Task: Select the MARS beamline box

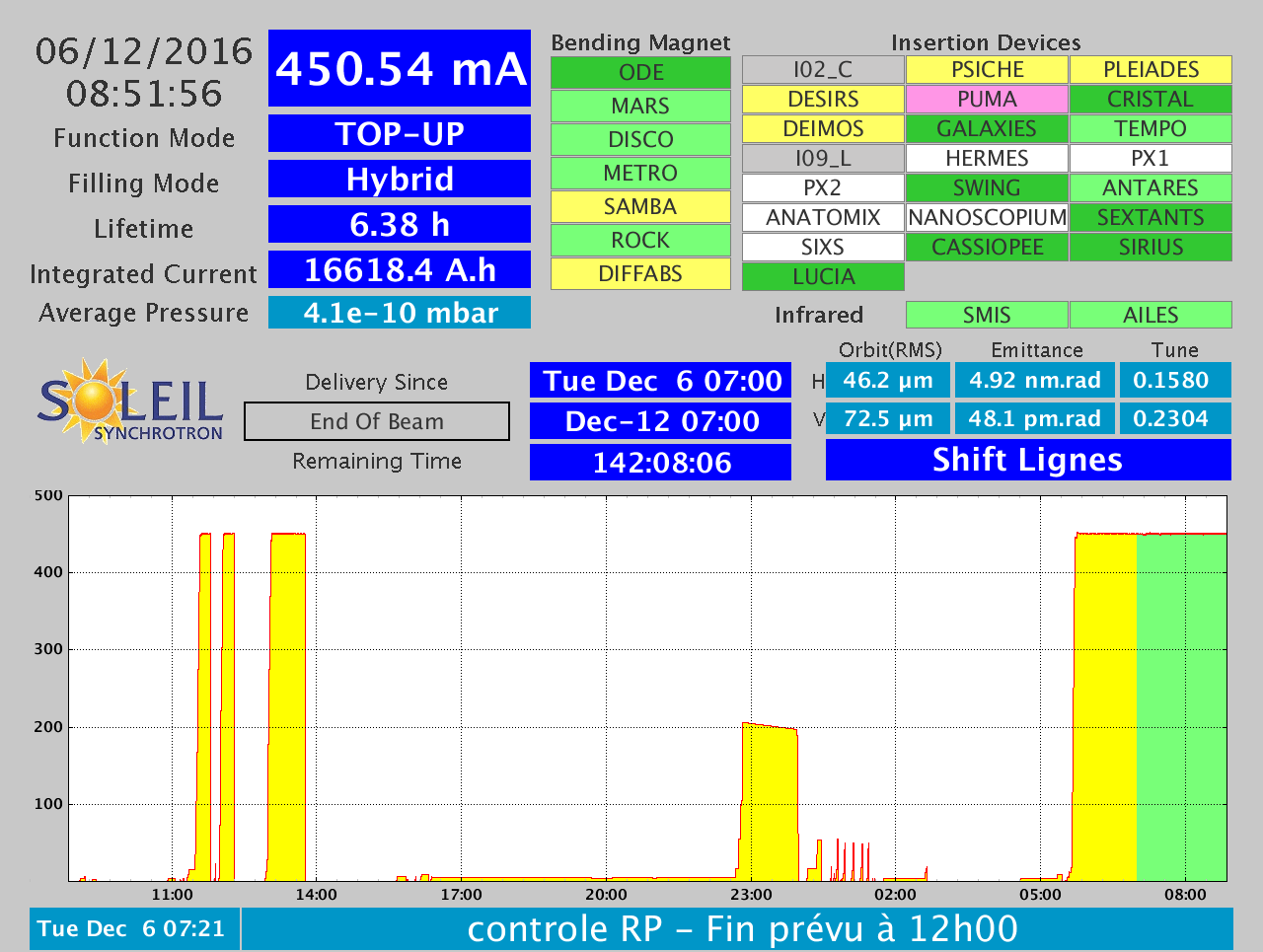Action: click(640, 107)
